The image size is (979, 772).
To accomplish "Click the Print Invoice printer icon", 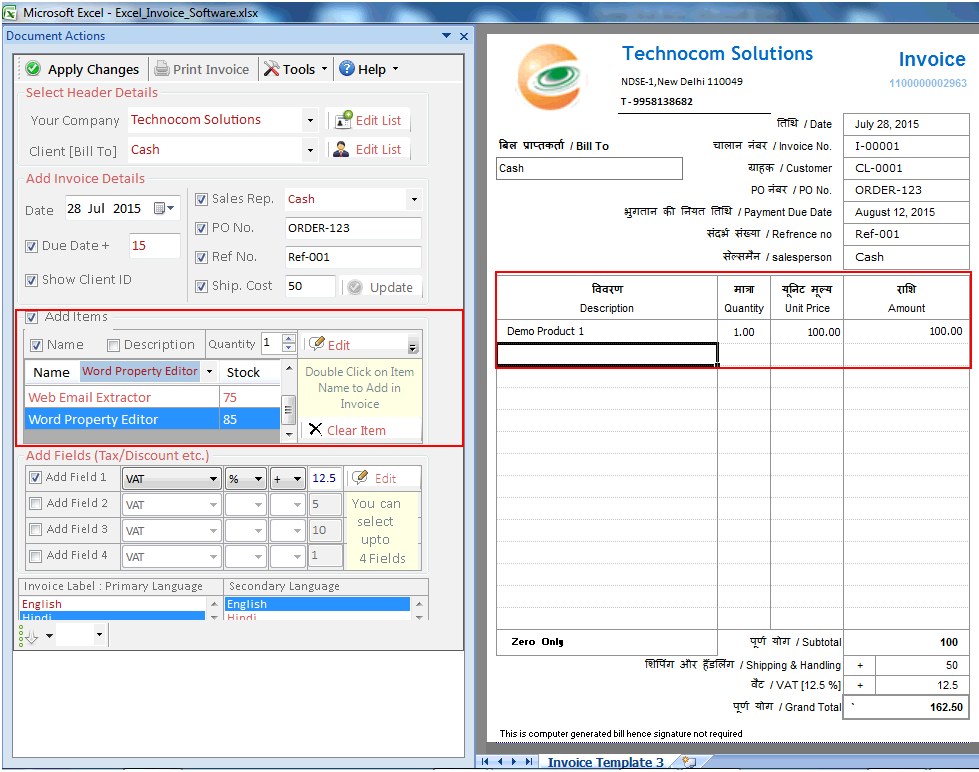I will [162, 69].
